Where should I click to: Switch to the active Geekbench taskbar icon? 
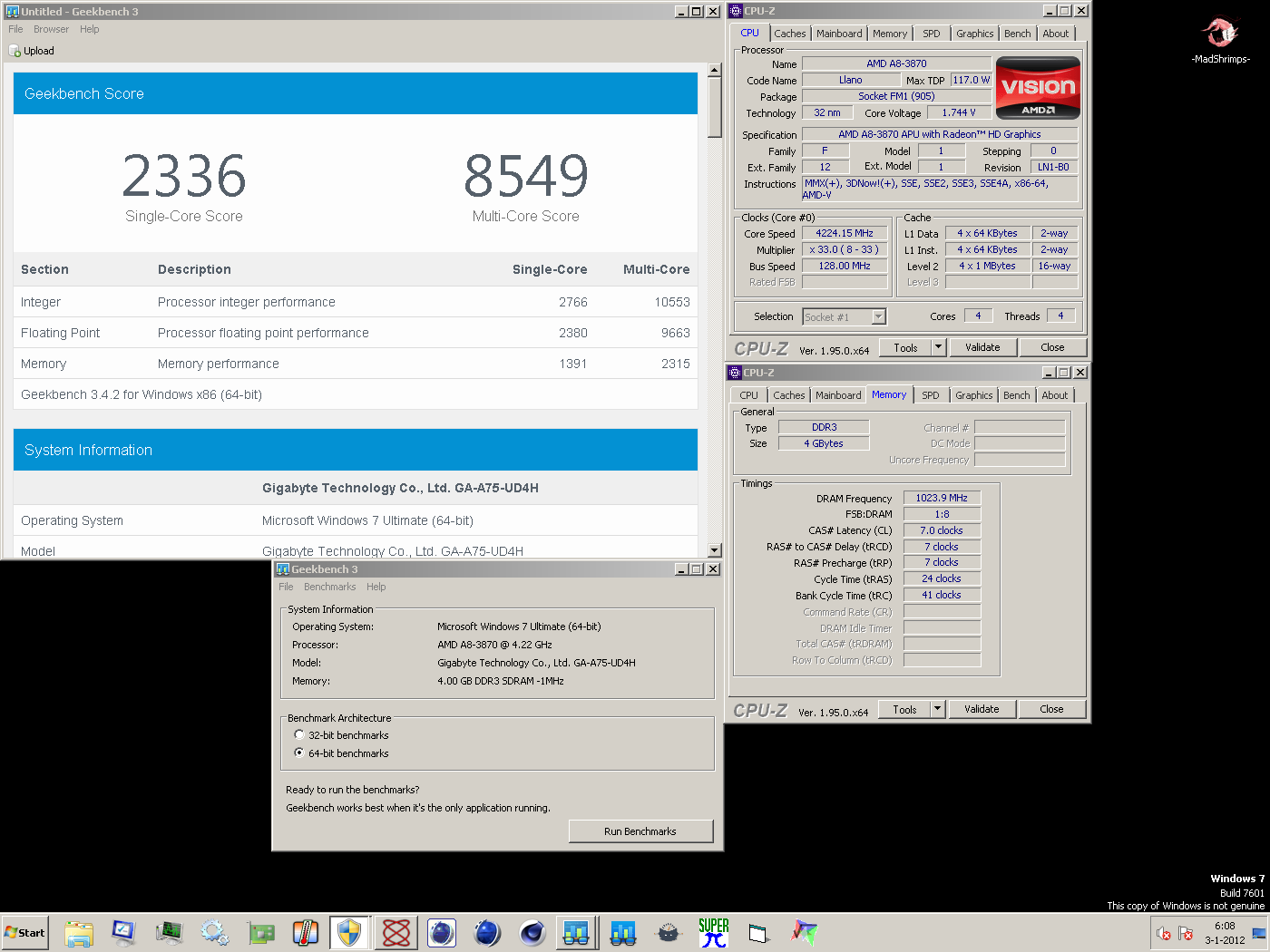tap(577, 933)
